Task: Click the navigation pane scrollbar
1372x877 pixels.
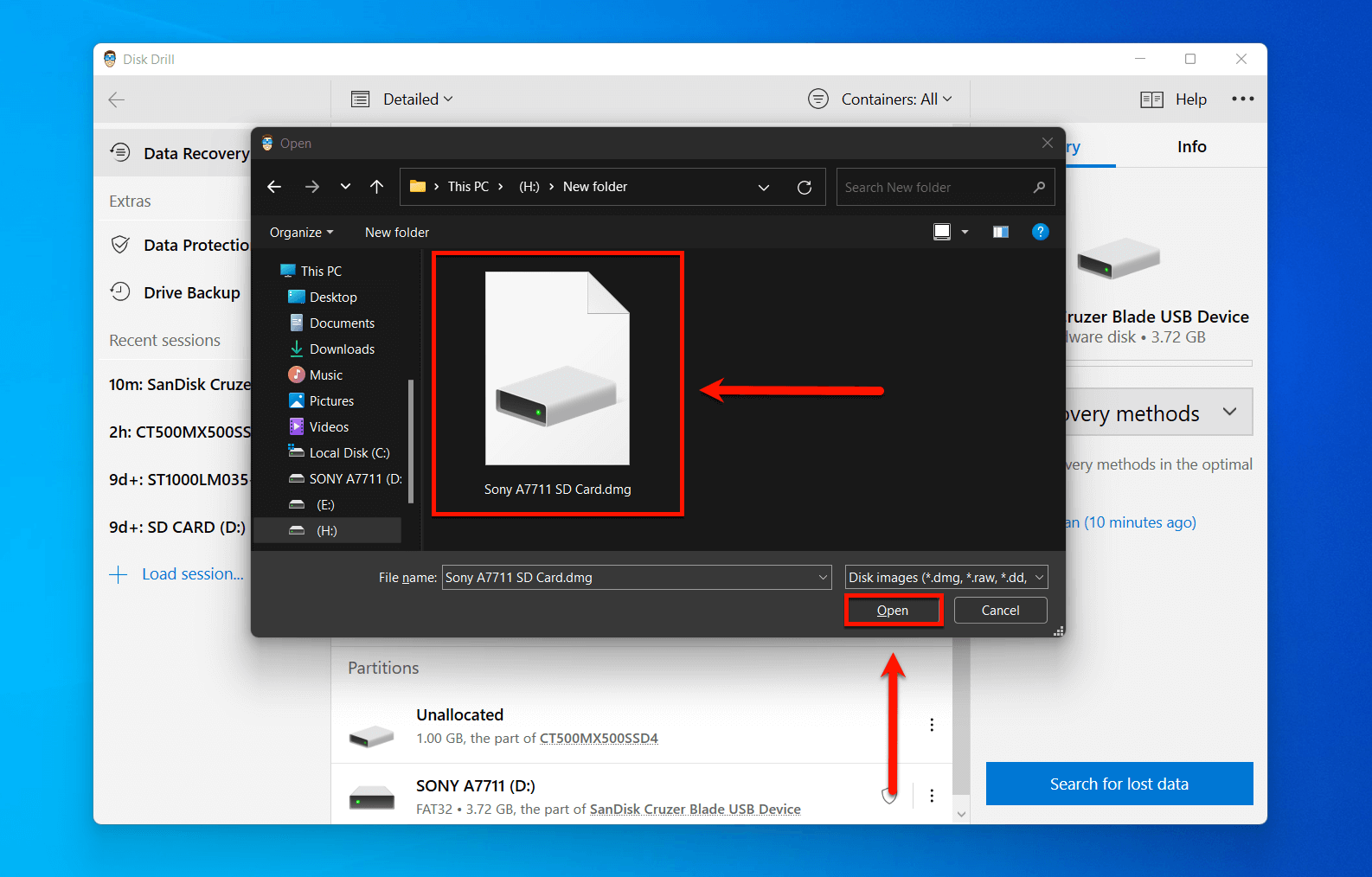Action: (411, 441)
